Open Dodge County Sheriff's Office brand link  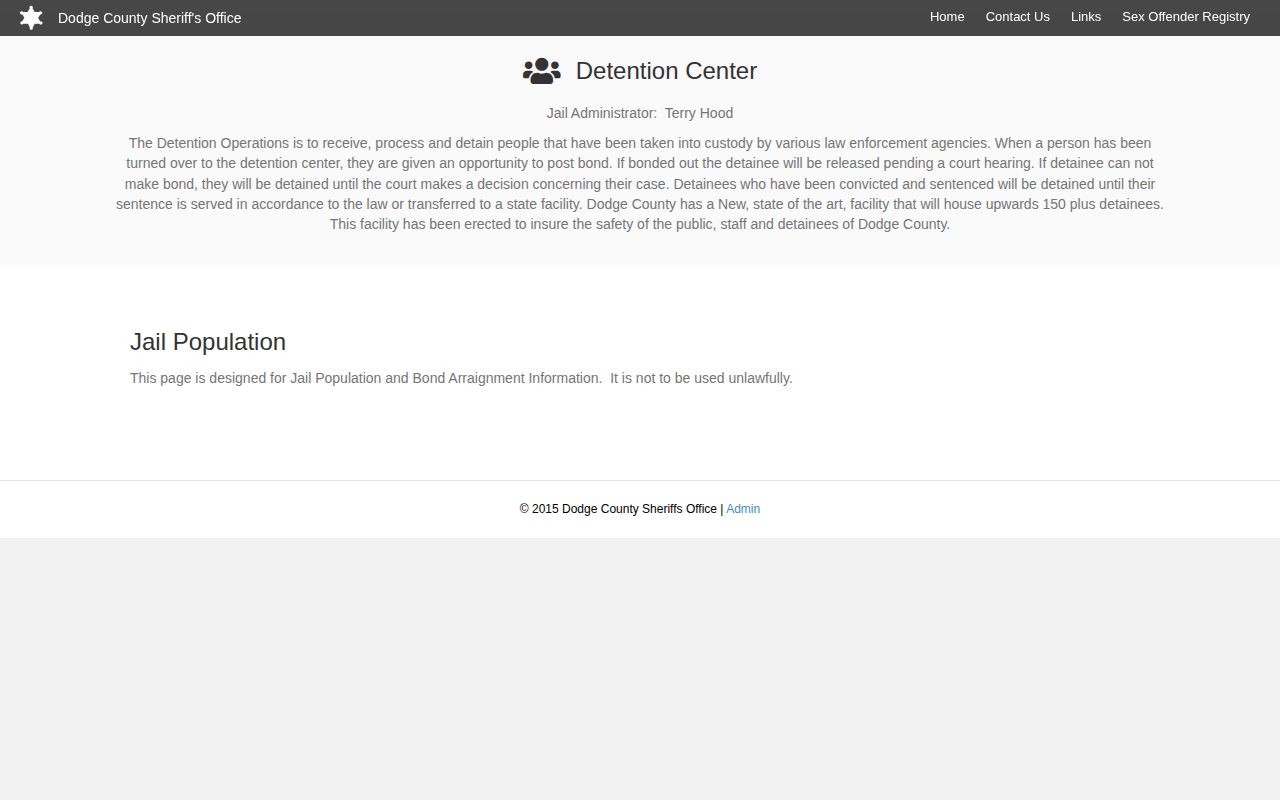coord(150,18)
